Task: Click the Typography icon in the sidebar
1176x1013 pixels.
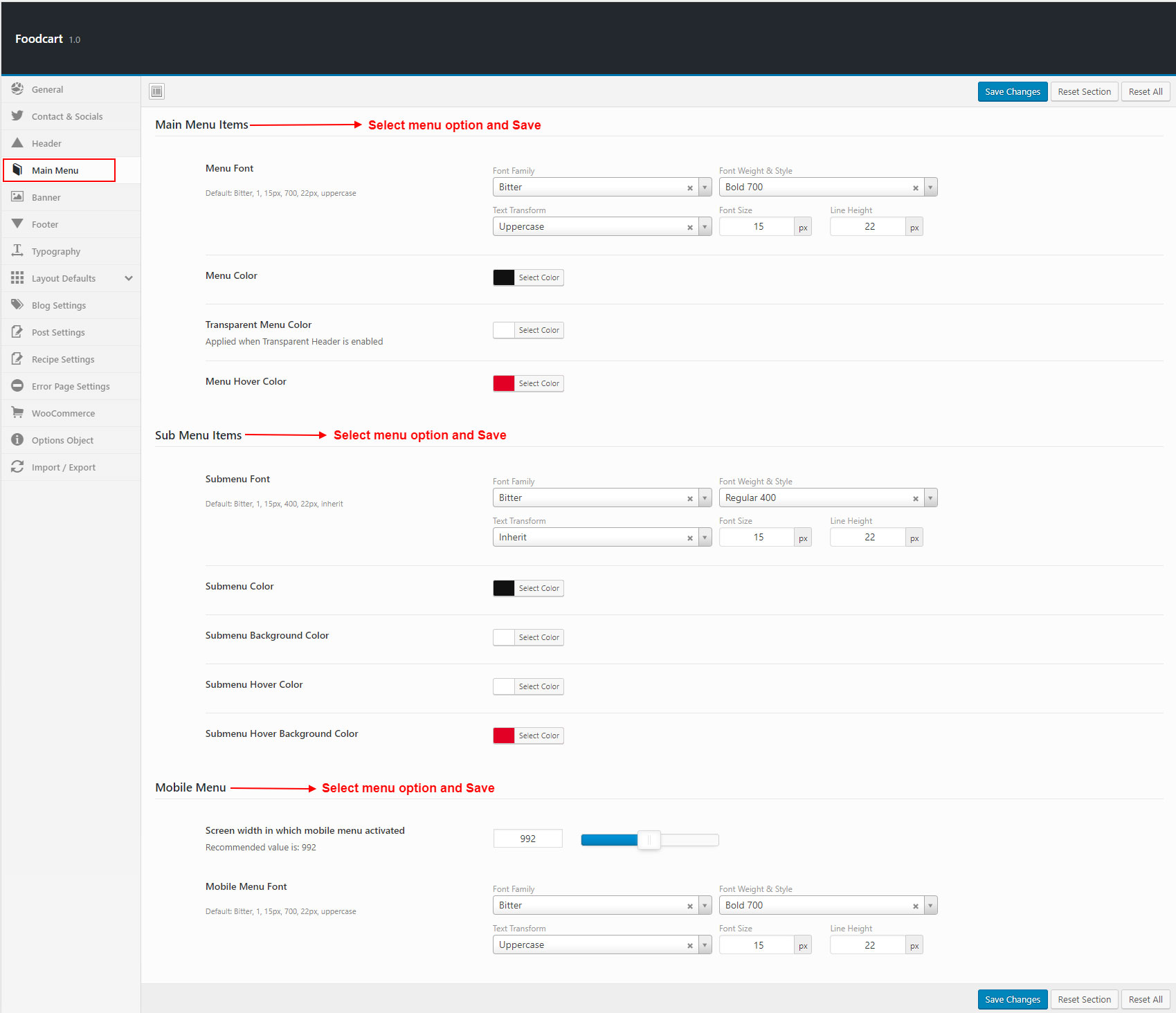Action: pyautogui.click(x=17, y=251)
